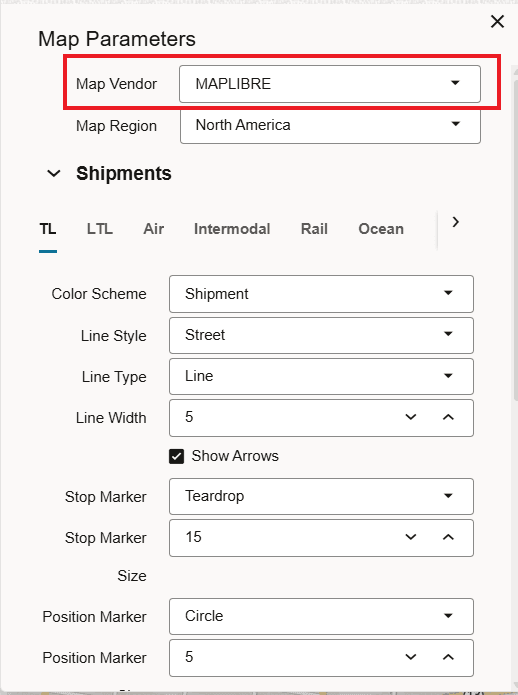The image size is (518, 695).
Task: Select the TL tab
Action: pyautogui.click(x=48, y=229)
